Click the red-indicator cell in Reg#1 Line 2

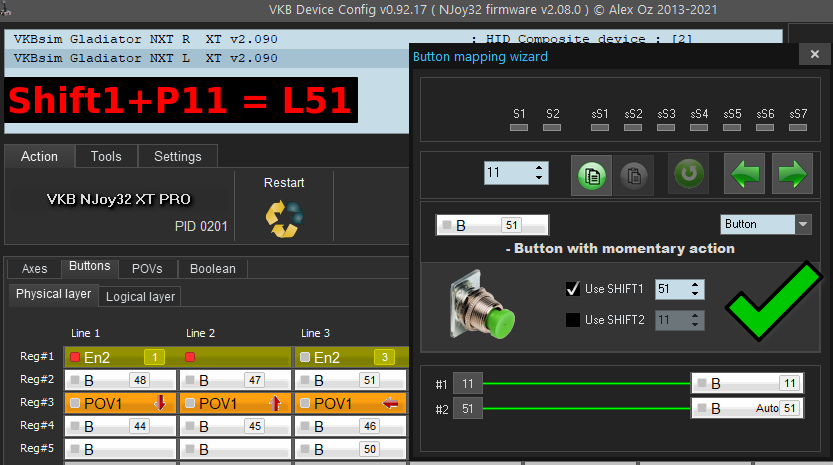(235, 357)
